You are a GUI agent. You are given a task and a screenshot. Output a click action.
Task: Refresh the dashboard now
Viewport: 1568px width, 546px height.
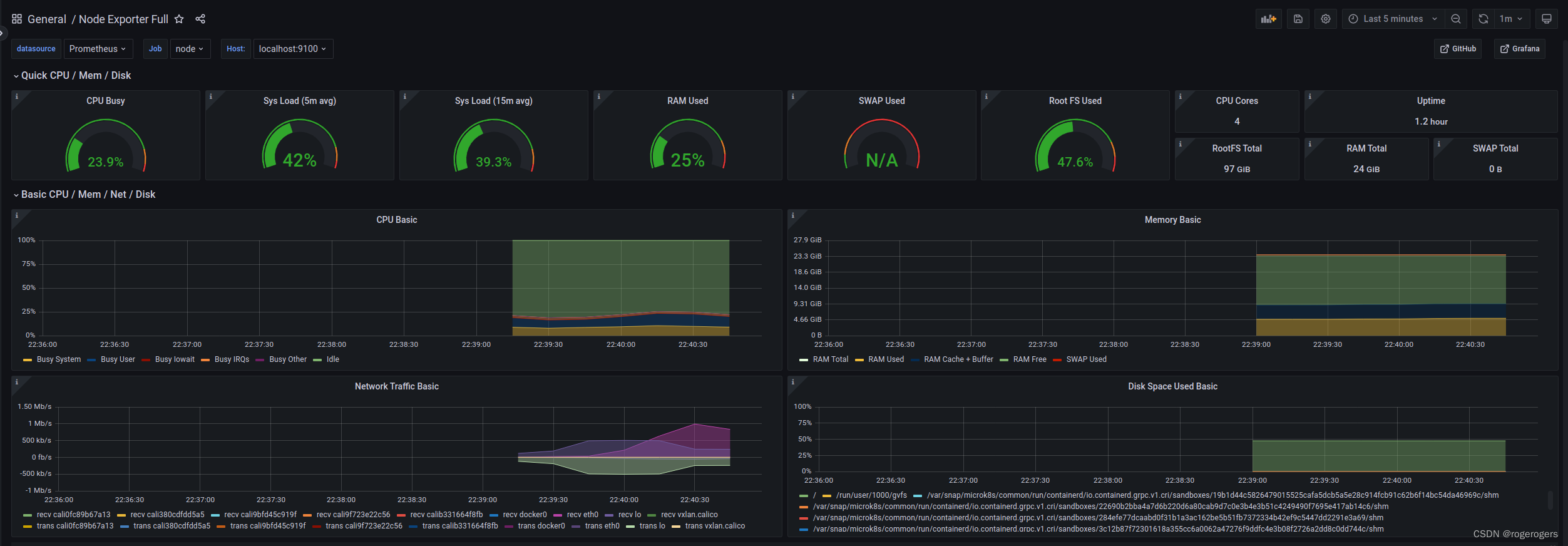[x=1483, y=19]
